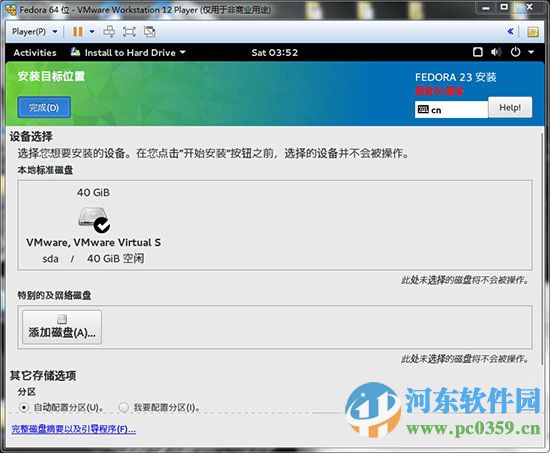Viewport: 550px width, 453px height.
Task: Minimize the VMware Player window
Action: point(486,8)
